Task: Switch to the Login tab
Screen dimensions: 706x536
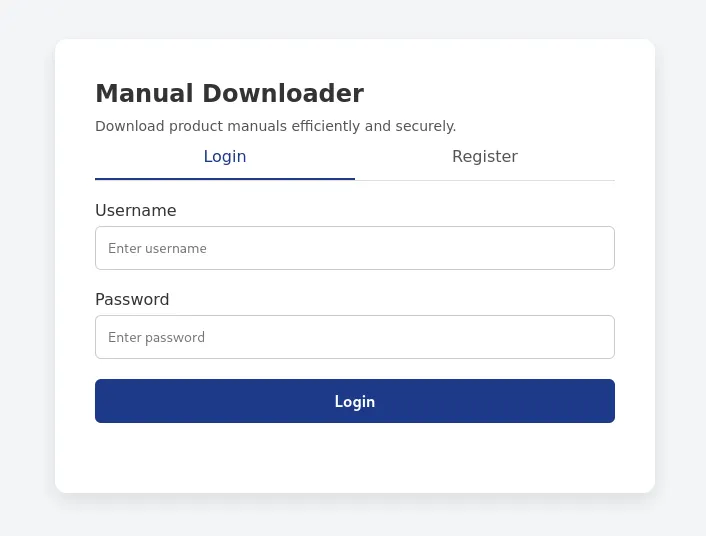Action: point(225,157)
